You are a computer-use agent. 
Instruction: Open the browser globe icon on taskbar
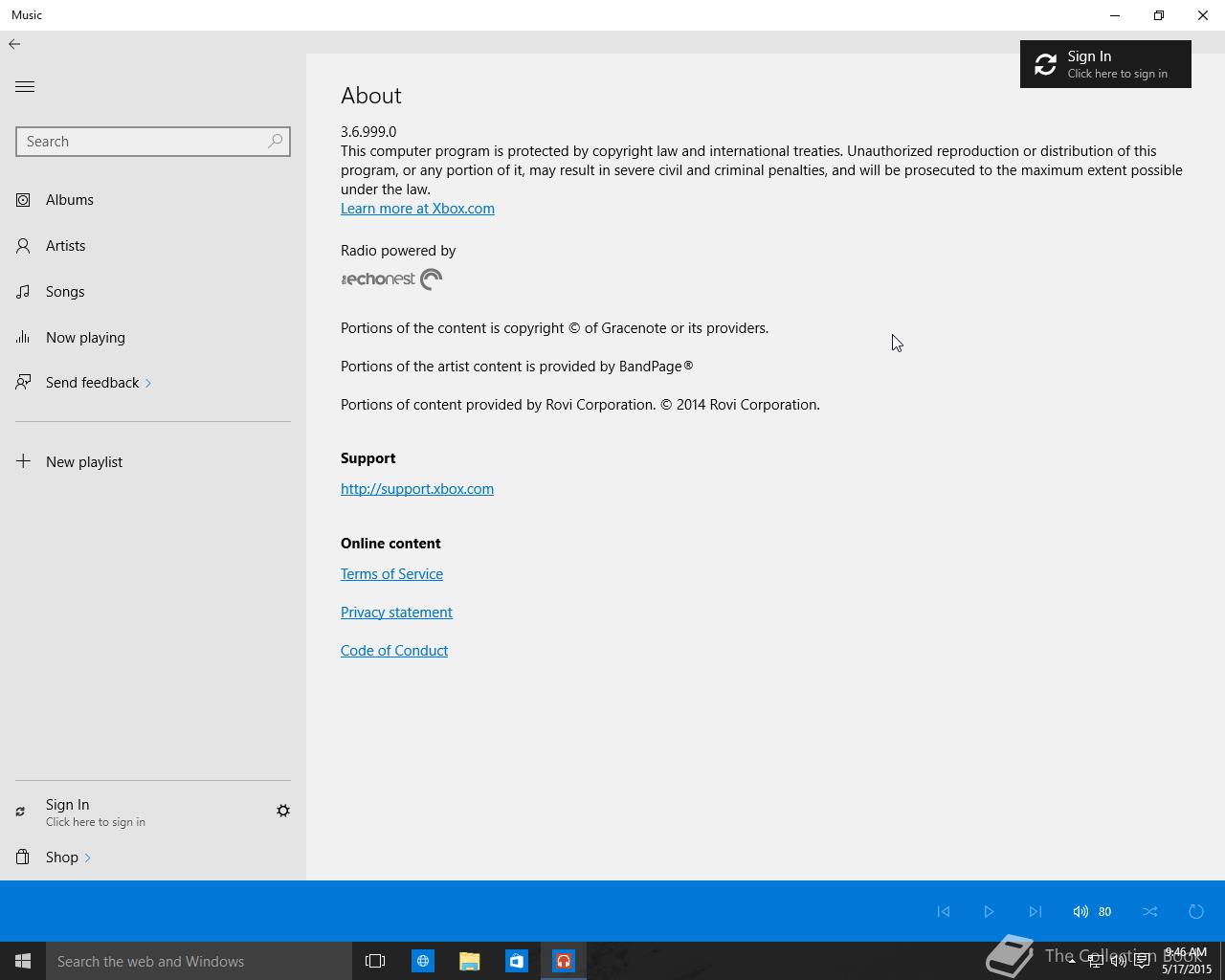coord(422,961)
